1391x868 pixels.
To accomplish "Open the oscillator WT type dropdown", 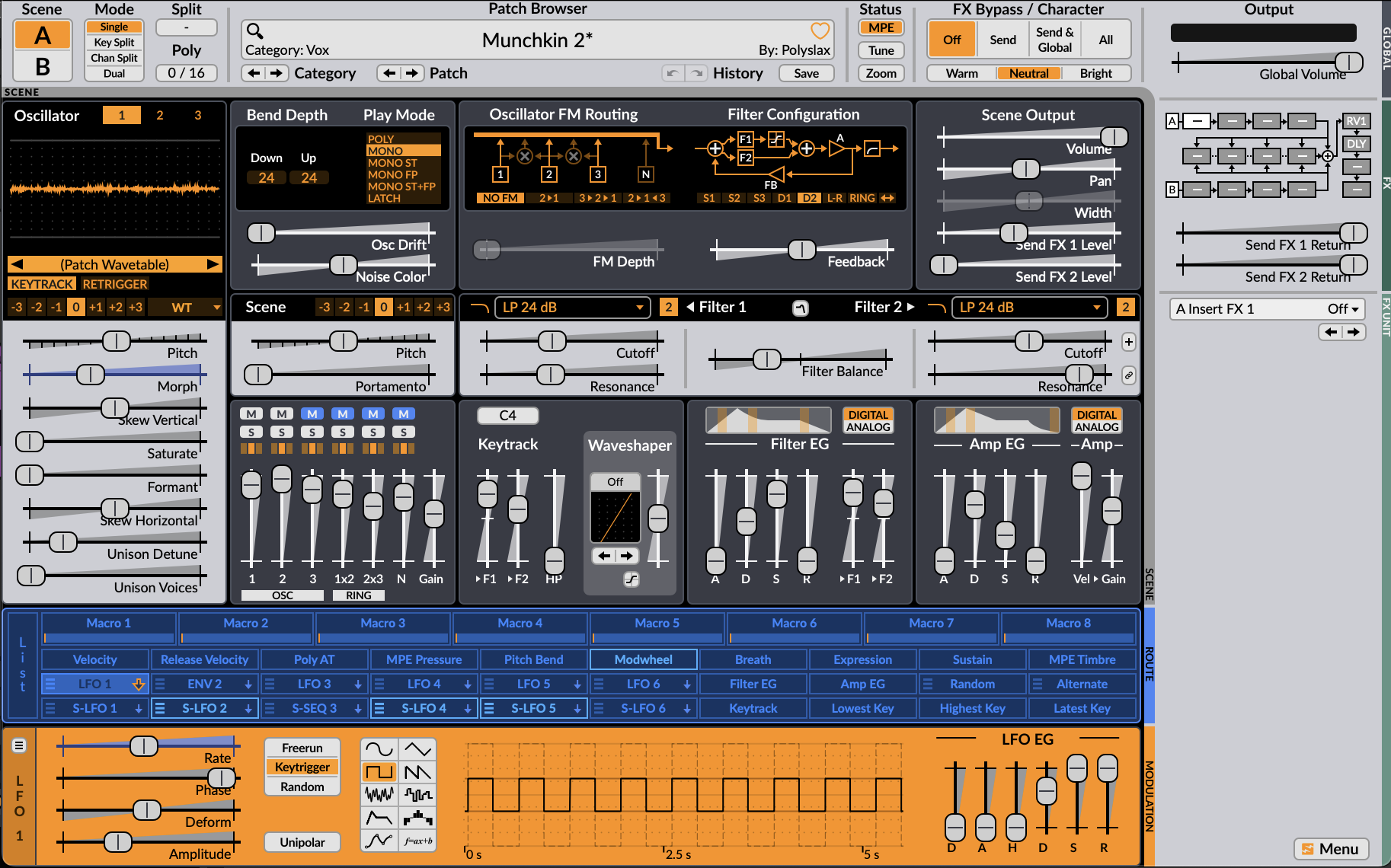I will coord(185,307).
